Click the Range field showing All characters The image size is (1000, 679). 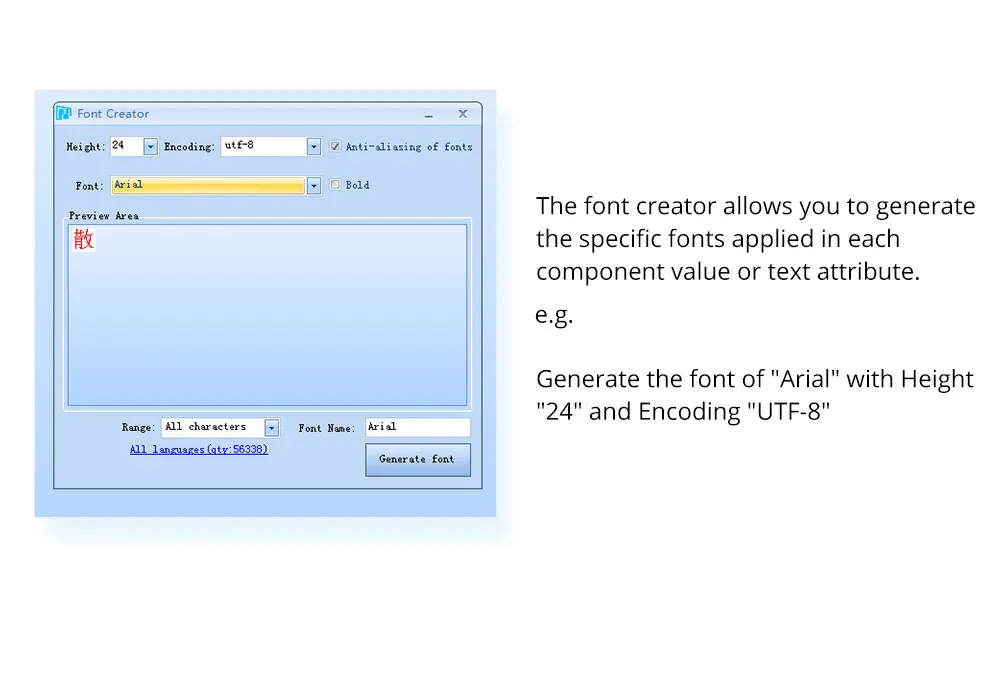point(213,427)
